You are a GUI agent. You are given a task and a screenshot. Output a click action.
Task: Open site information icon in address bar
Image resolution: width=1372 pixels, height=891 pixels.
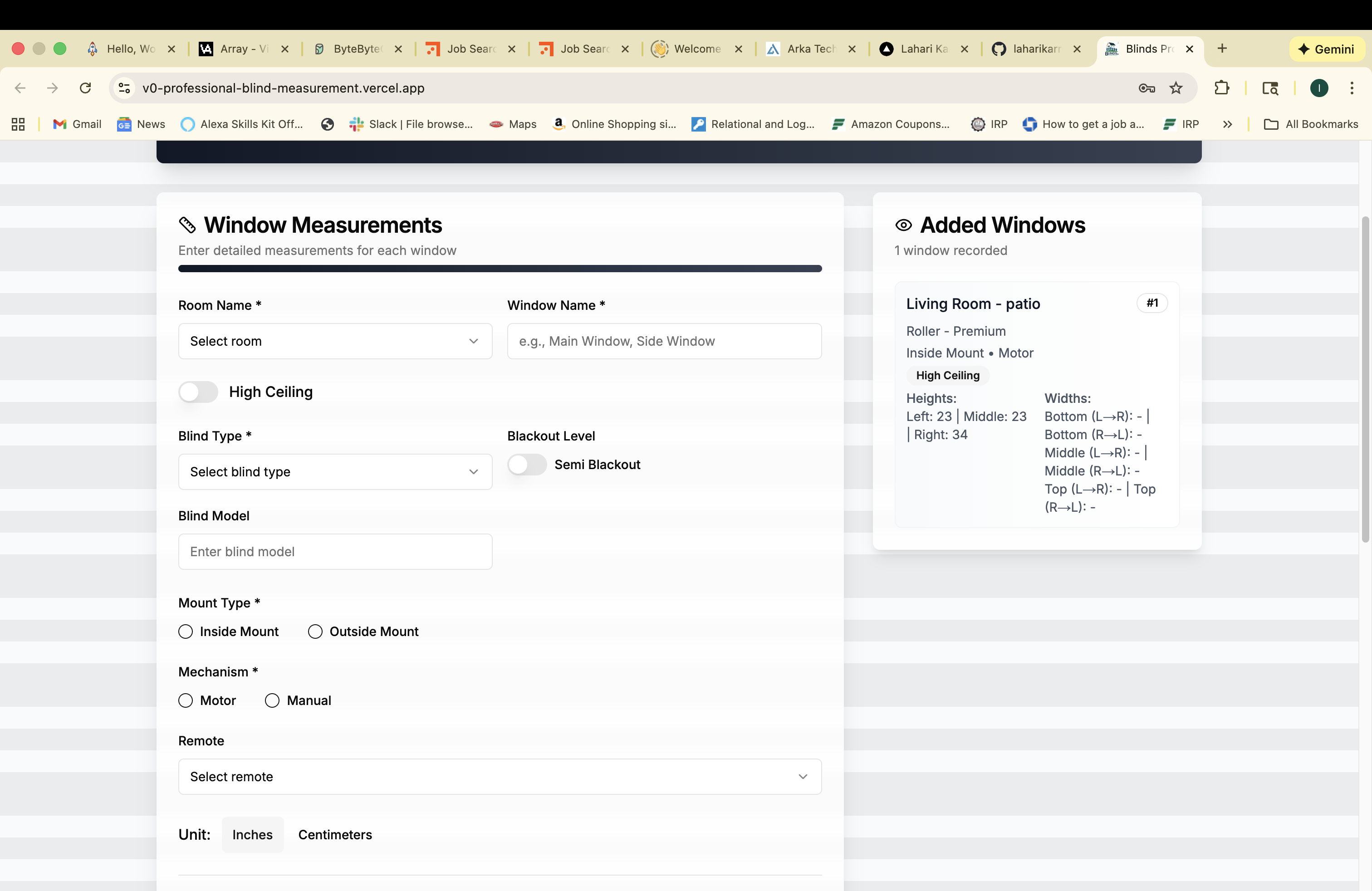124,88
